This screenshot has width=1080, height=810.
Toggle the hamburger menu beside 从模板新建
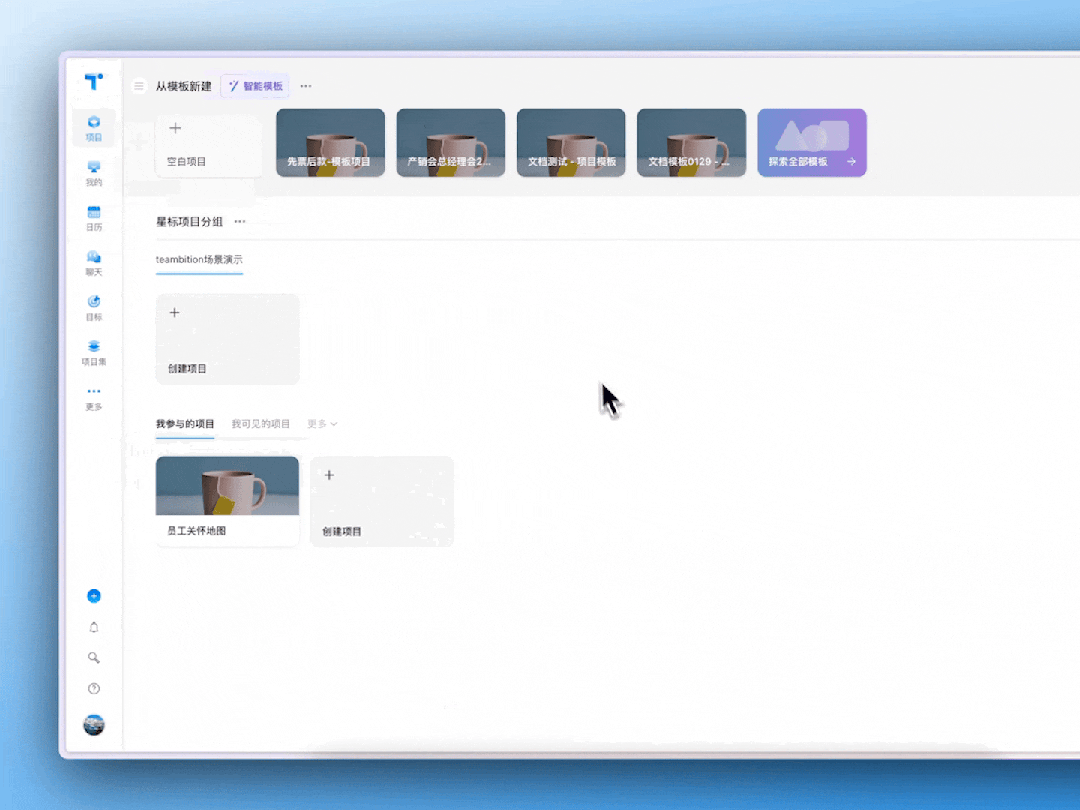coord(139,86)
